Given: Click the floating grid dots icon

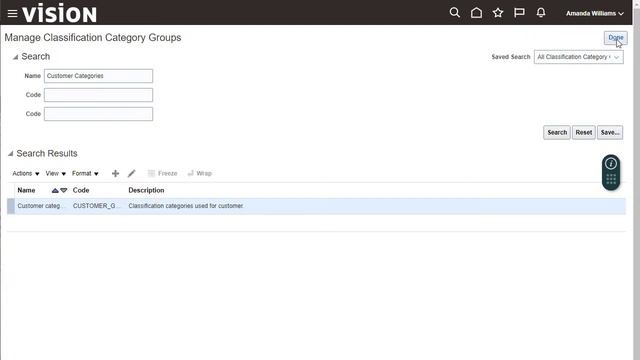Looking at the screenshot, I should [611, 179].
